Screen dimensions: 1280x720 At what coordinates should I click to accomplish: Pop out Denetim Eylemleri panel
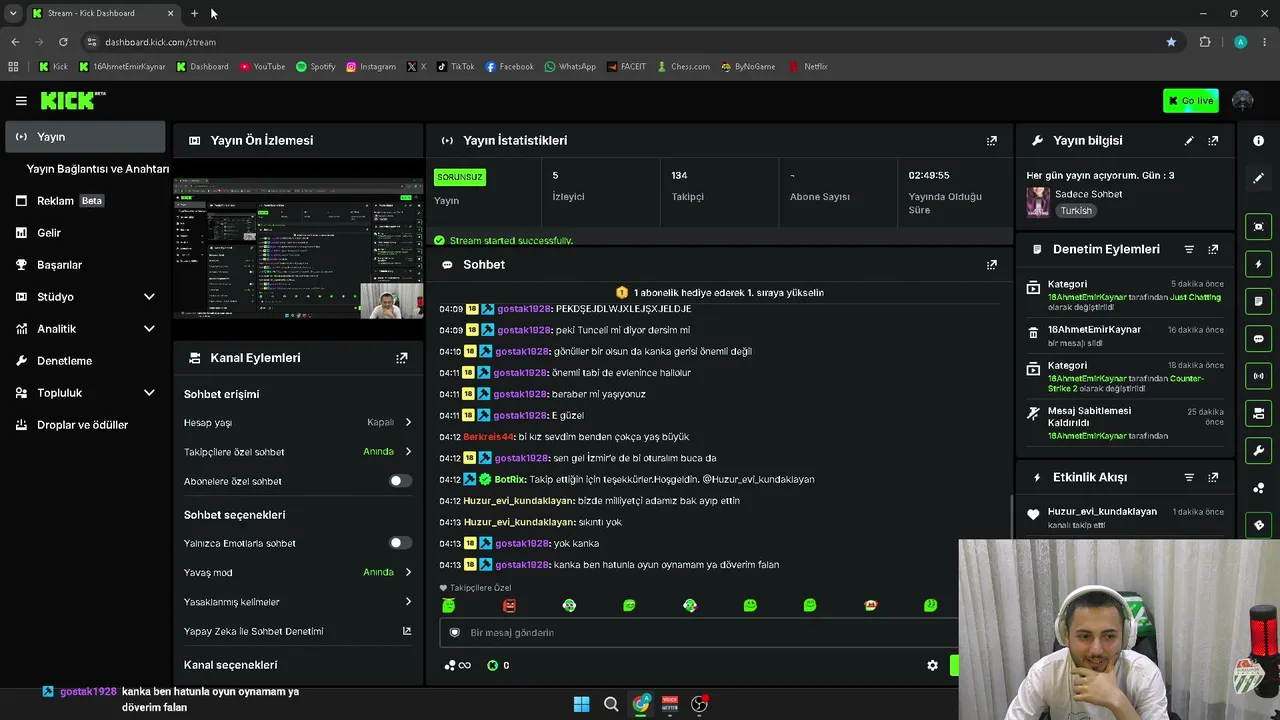(1213, 249)
